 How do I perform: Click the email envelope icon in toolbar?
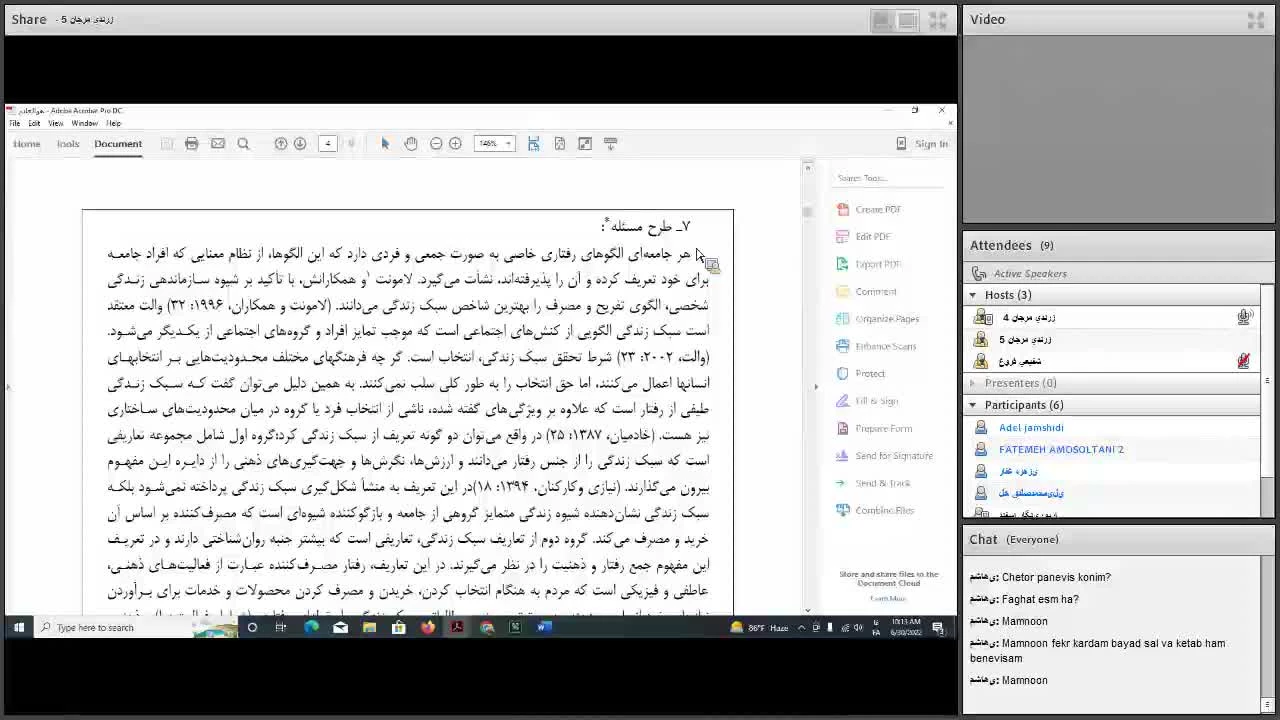[x=218, y=144]
